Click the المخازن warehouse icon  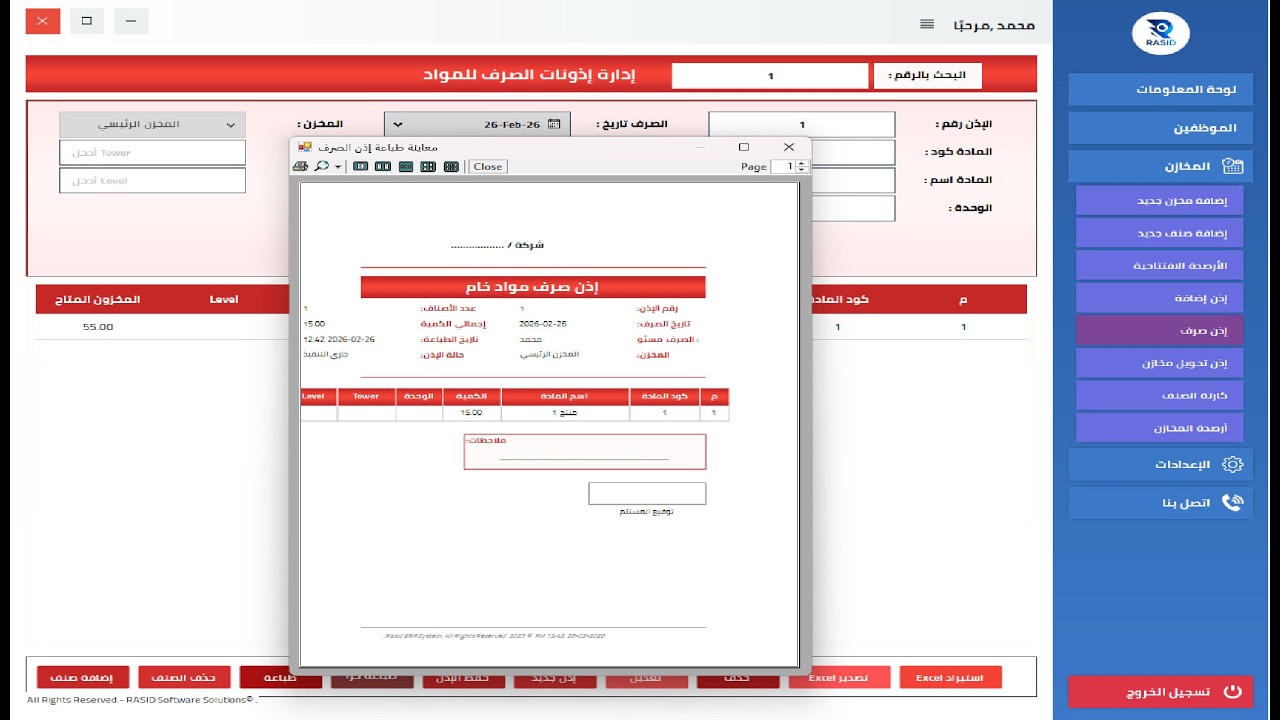click(1233, 166)
